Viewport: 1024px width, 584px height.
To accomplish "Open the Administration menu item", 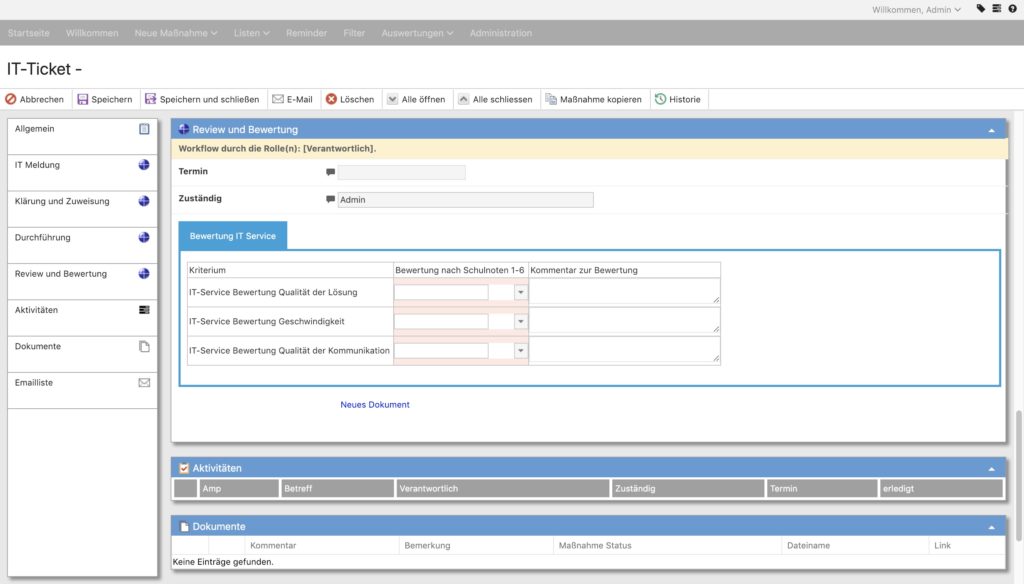I will click(x=501, y=33).
